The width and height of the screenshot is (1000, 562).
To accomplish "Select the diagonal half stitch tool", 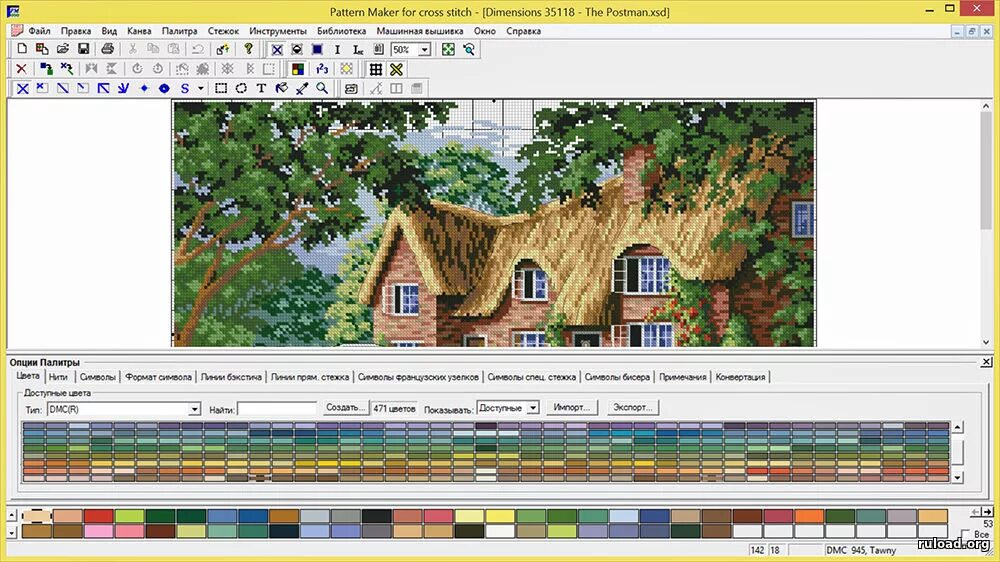I will pos(62,89).
